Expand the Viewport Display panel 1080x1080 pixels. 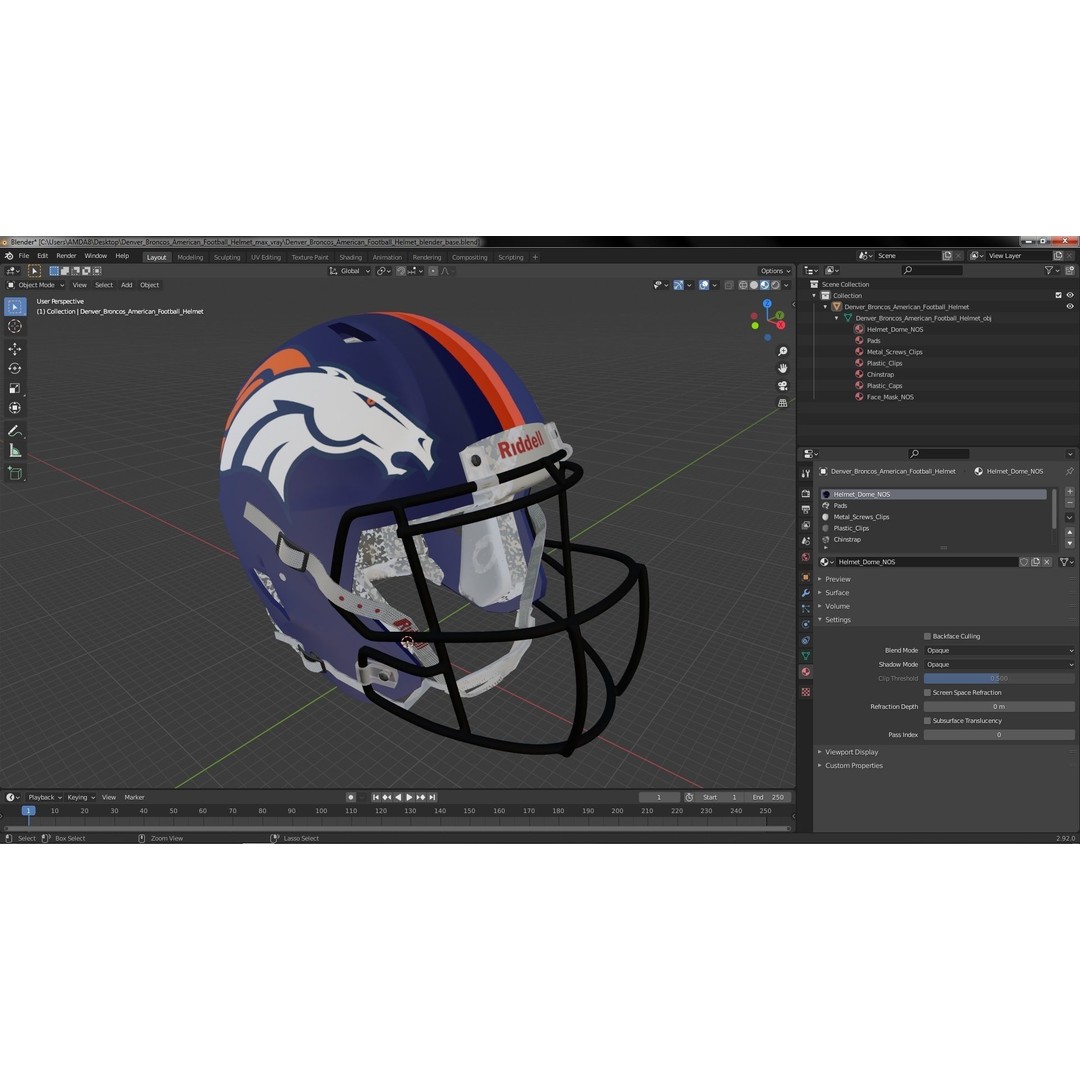click(x=851, y=752)
